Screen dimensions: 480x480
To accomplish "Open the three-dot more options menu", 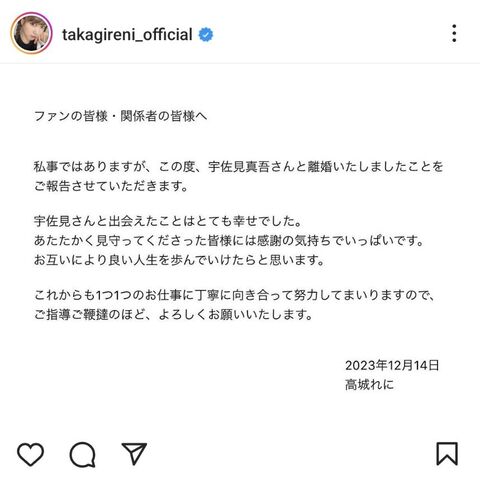I will [454, 33].
